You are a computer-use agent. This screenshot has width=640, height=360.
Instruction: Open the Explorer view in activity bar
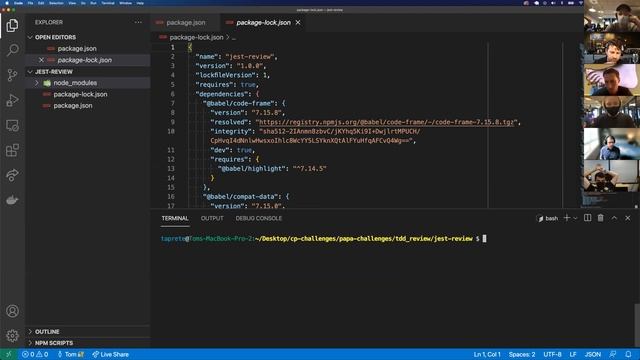[x=12, y=25]
